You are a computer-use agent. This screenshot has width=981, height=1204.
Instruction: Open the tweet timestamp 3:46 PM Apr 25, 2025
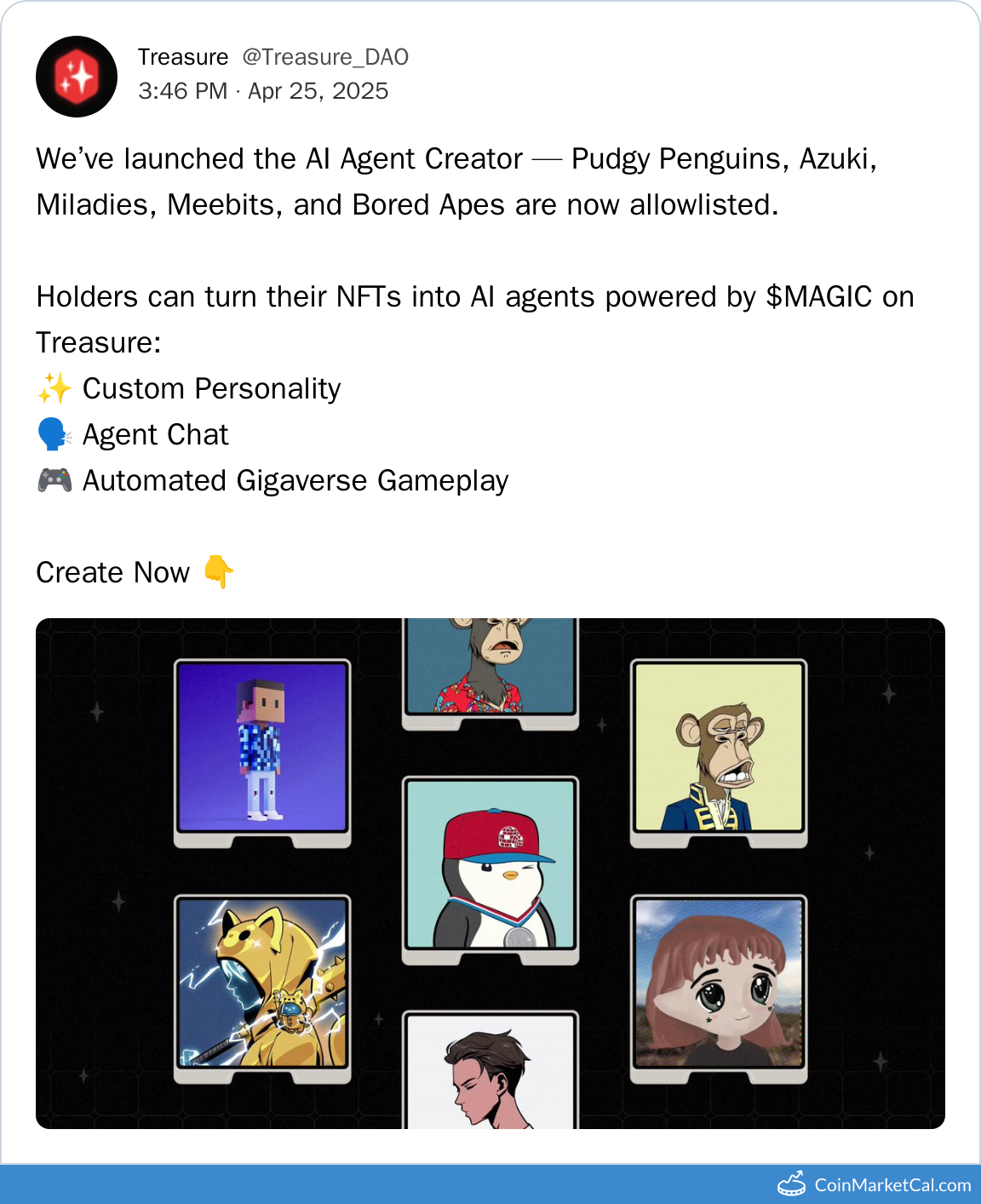pyautogui.click(x=263, y=91)
